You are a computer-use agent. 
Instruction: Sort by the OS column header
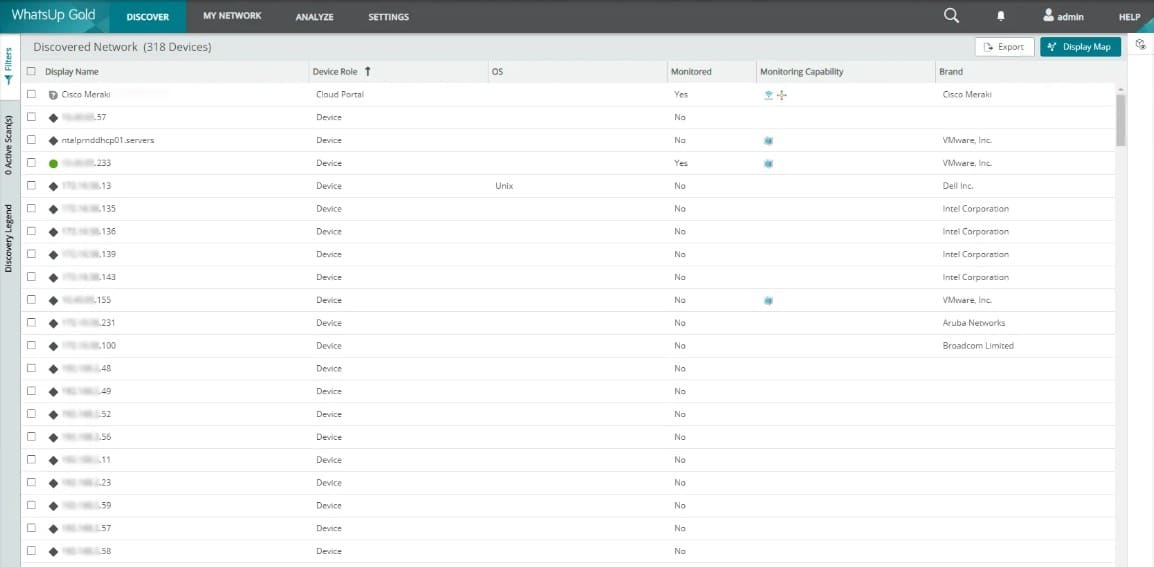[497, 71]
